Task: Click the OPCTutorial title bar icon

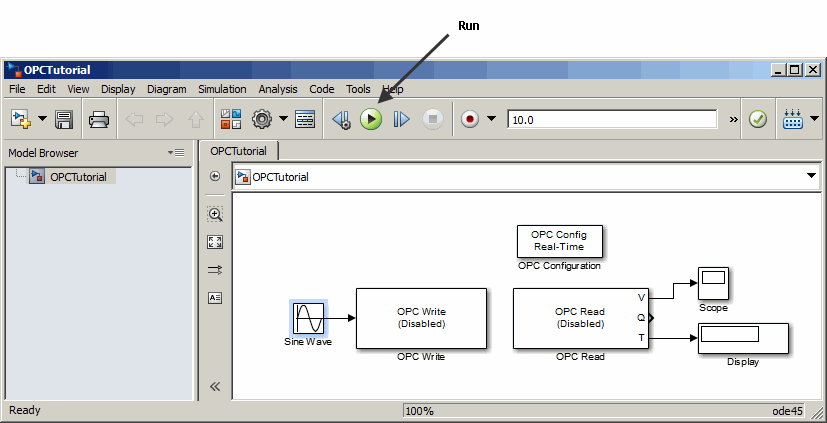Action: coord(14,70)
